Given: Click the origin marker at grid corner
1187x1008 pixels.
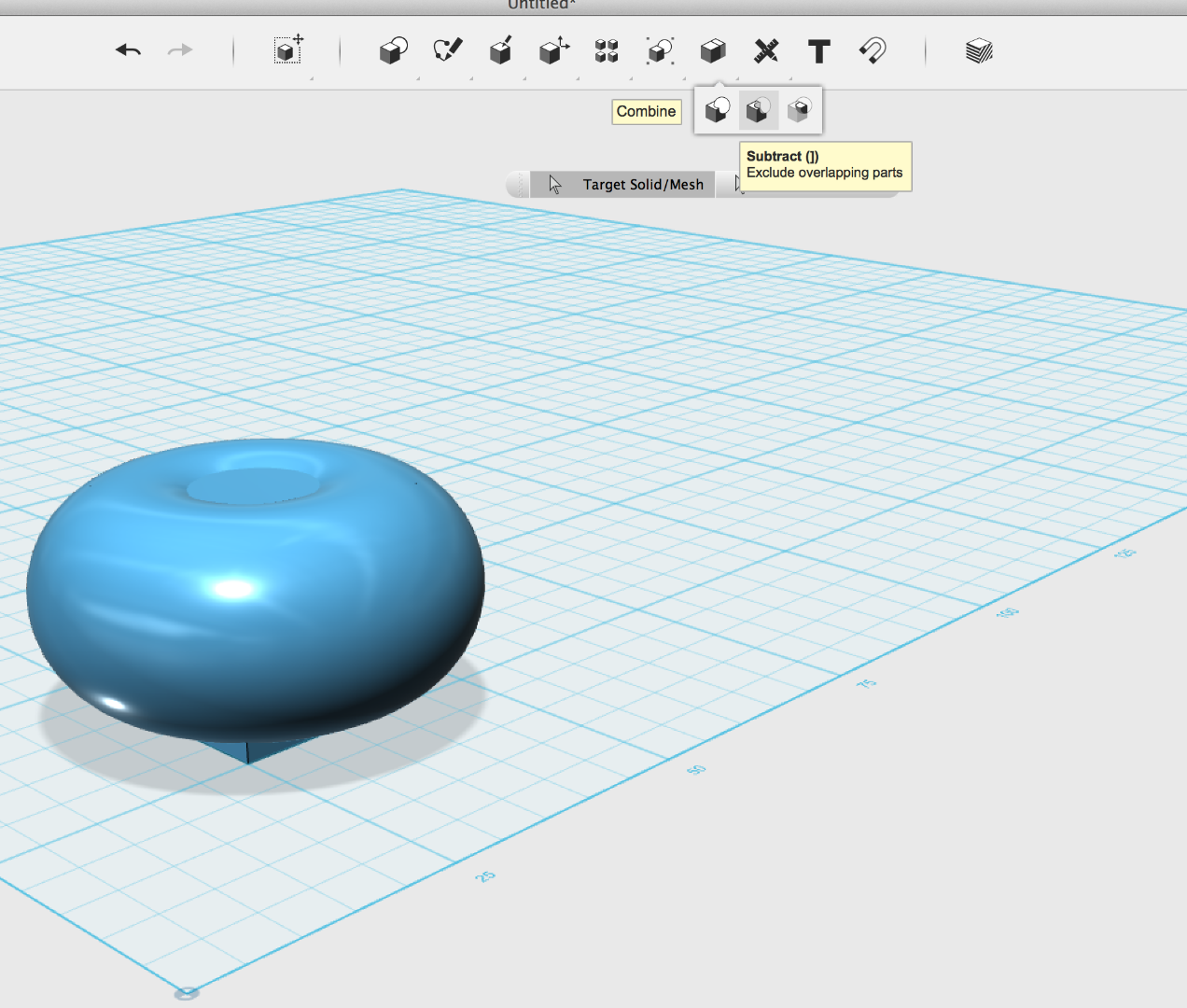Looking at the screenshot, I should pyautogui.click(x=187, y=993).
